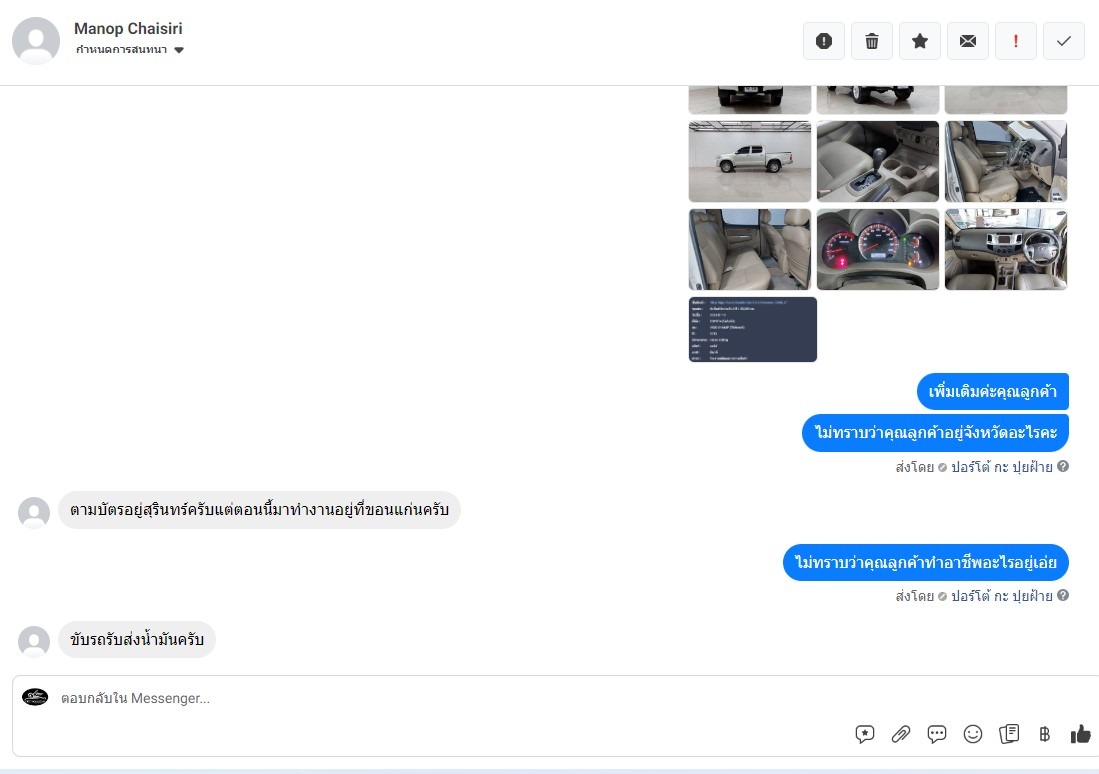This screenshot has width=1099, height=774.
Task: Flag conversation with red exclamation icon
Action: (x=1016, y=41)
